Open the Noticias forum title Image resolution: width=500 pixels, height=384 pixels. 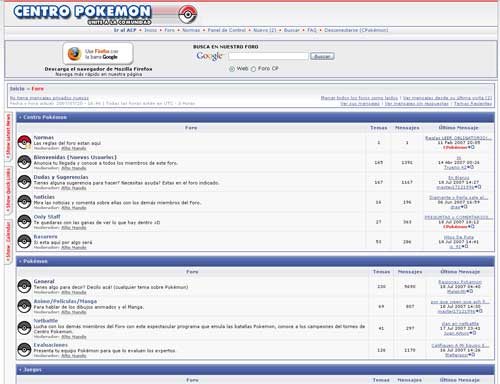tap(44, 197)
